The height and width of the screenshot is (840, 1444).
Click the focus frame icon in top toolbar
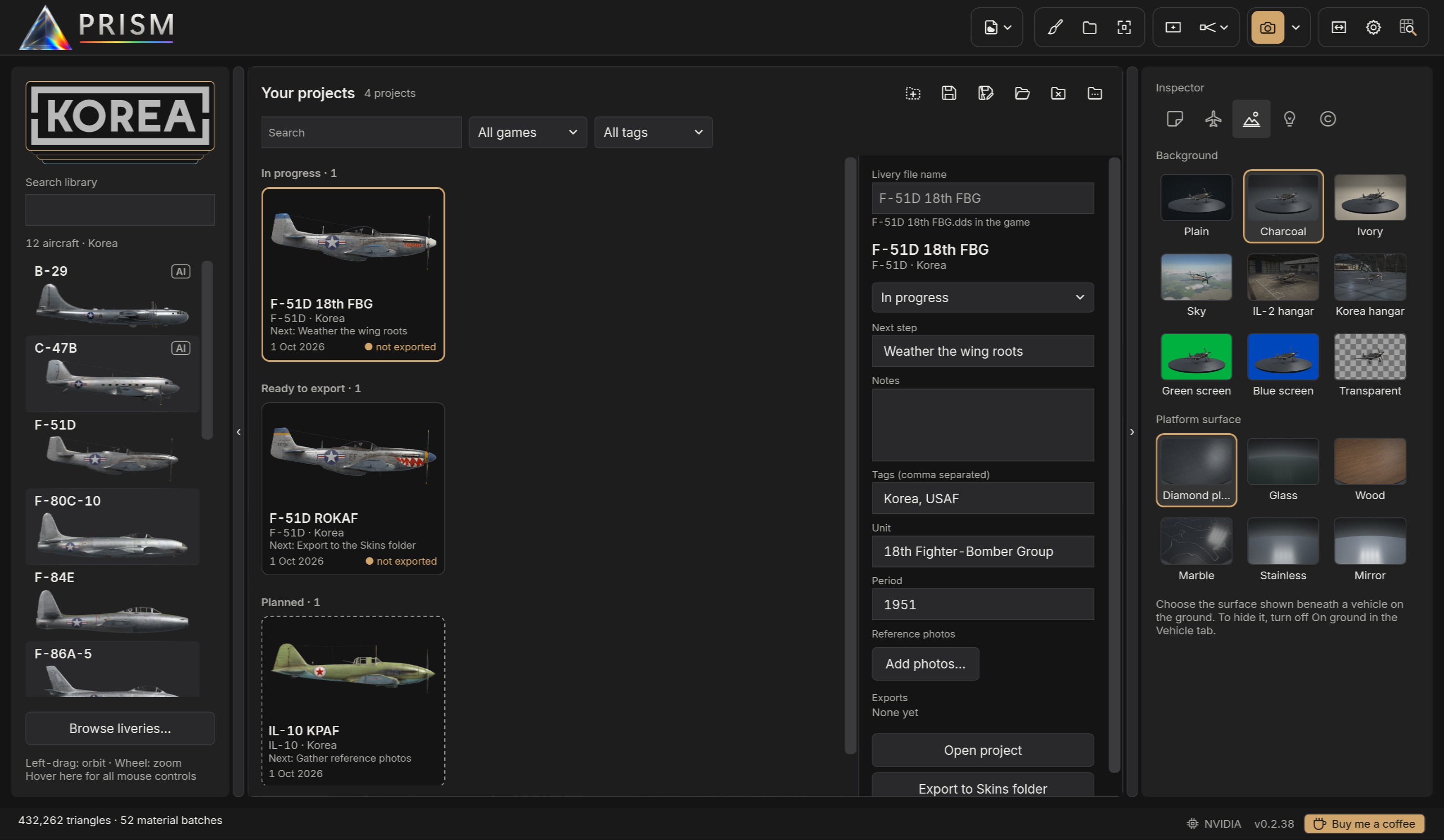tap(1124, 27)
